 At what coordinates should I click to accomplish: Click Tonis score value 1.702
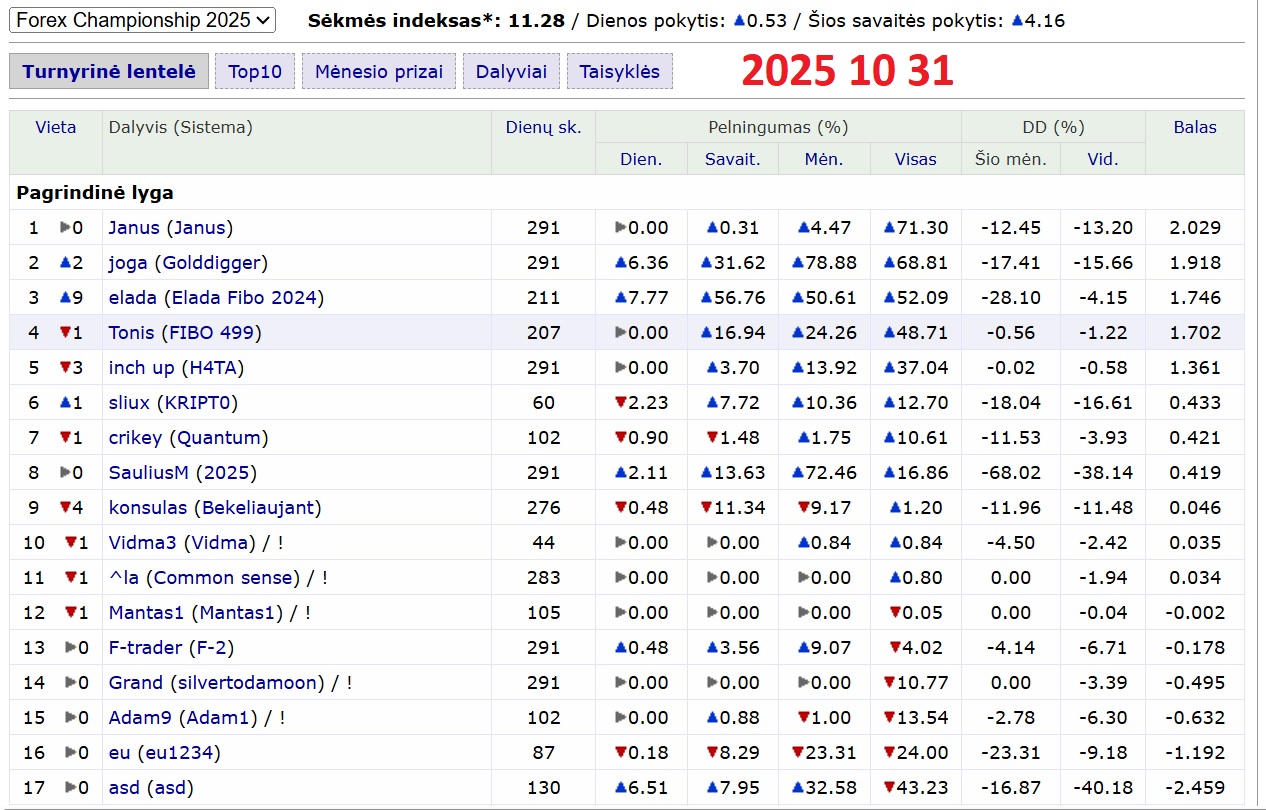pos(1195,333)
